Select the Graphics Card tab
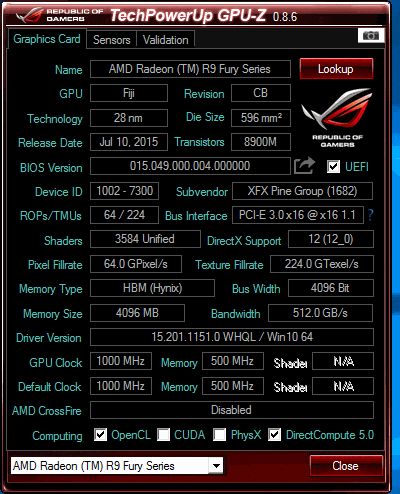400x494 pixels. (x=47, y=39)
